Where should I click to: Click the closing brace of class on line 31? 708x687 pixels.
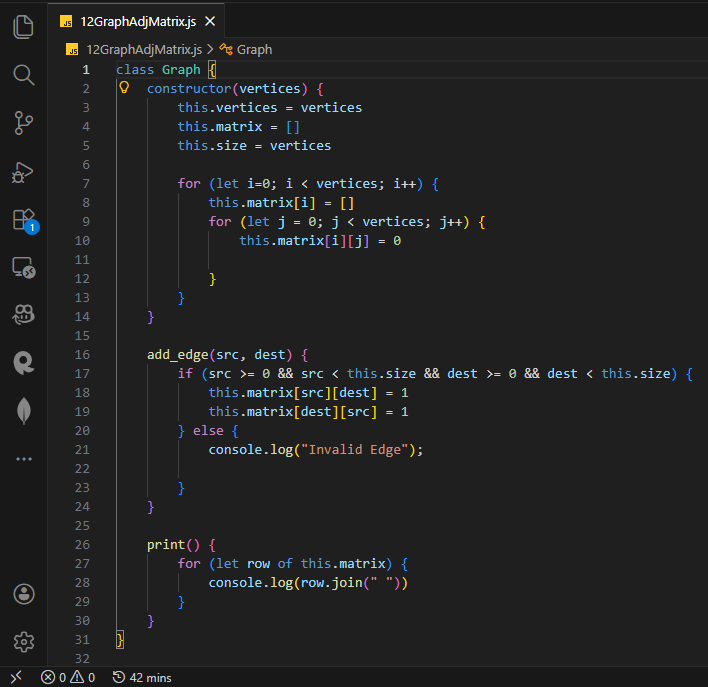pos(120,640)
